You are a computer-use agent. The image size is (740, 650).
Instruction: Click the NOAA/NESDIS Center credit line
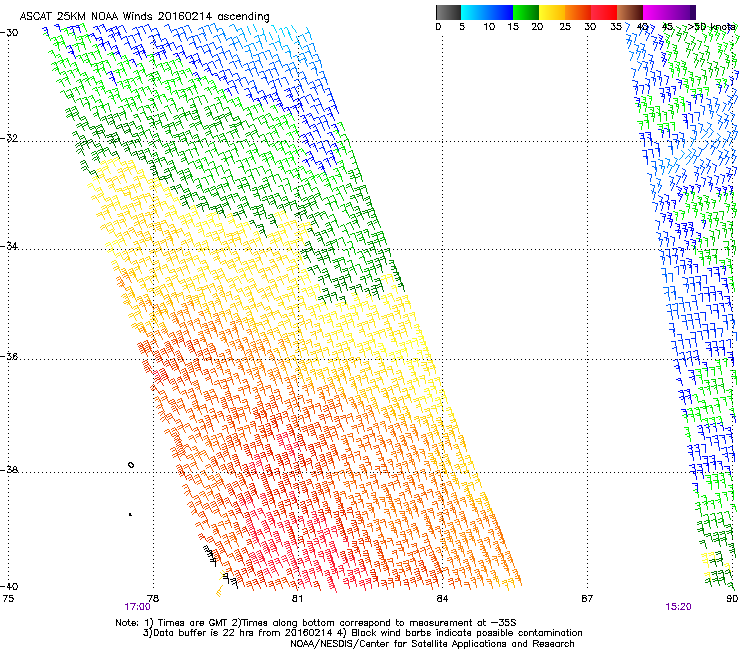(432, 644)
